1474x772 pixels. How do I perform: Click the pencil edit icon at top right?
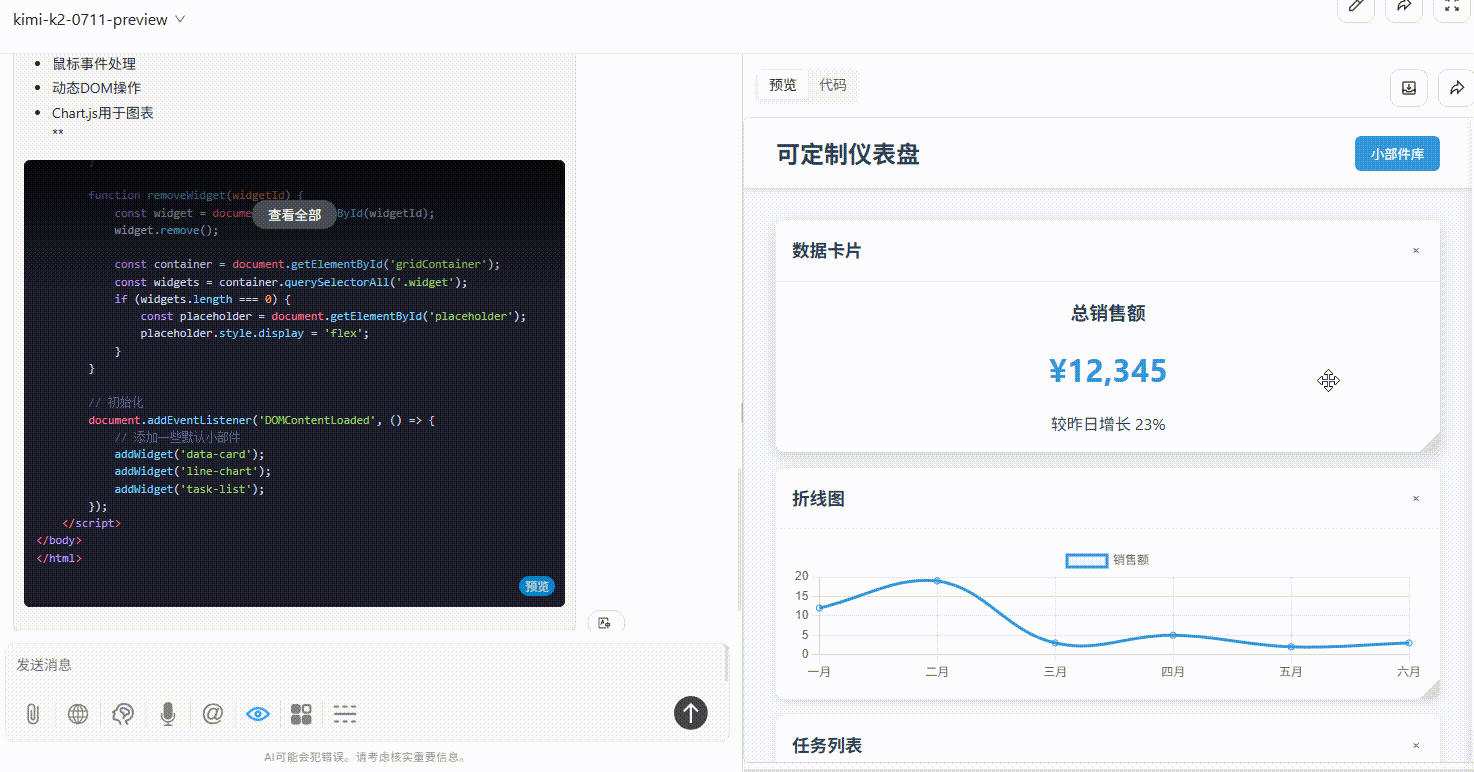click(x=1356, y=6)
